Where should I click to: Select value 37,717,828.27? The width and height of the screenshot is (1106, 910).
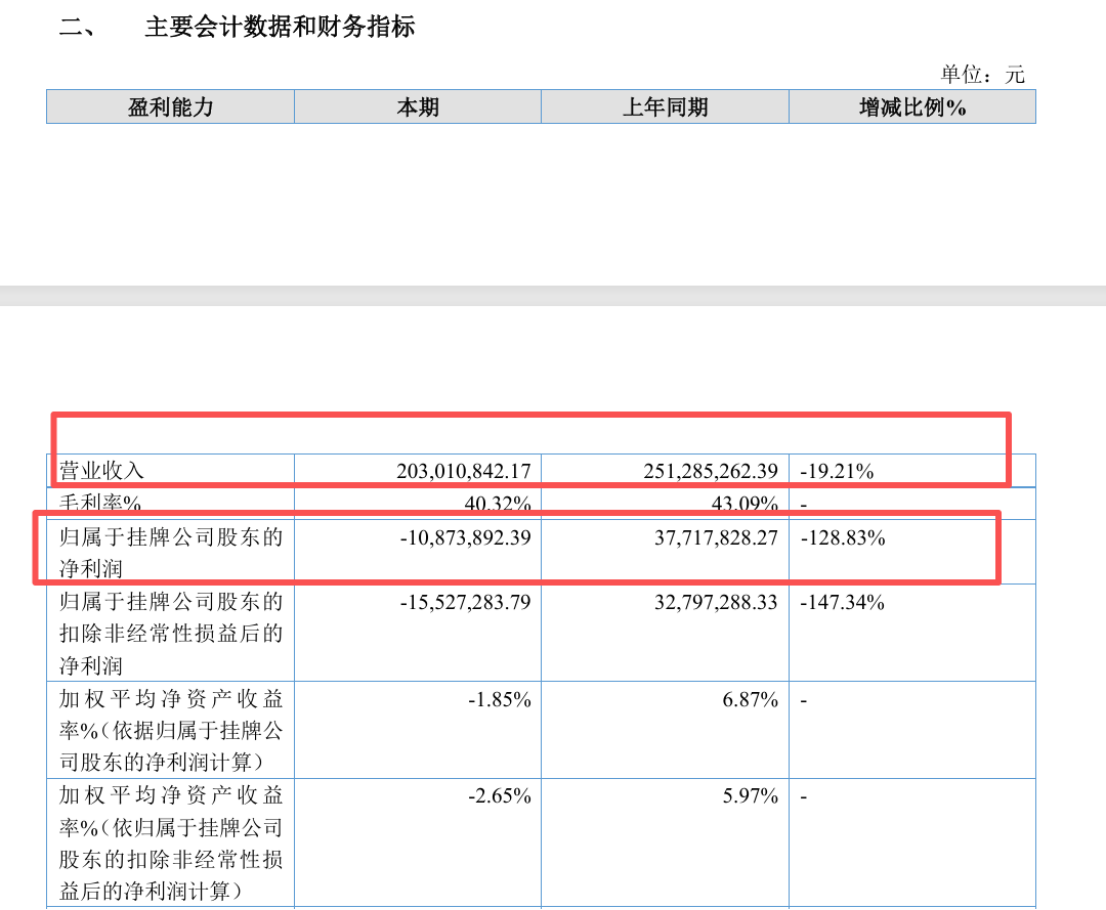pyautogui.click(x=716, y=538)
